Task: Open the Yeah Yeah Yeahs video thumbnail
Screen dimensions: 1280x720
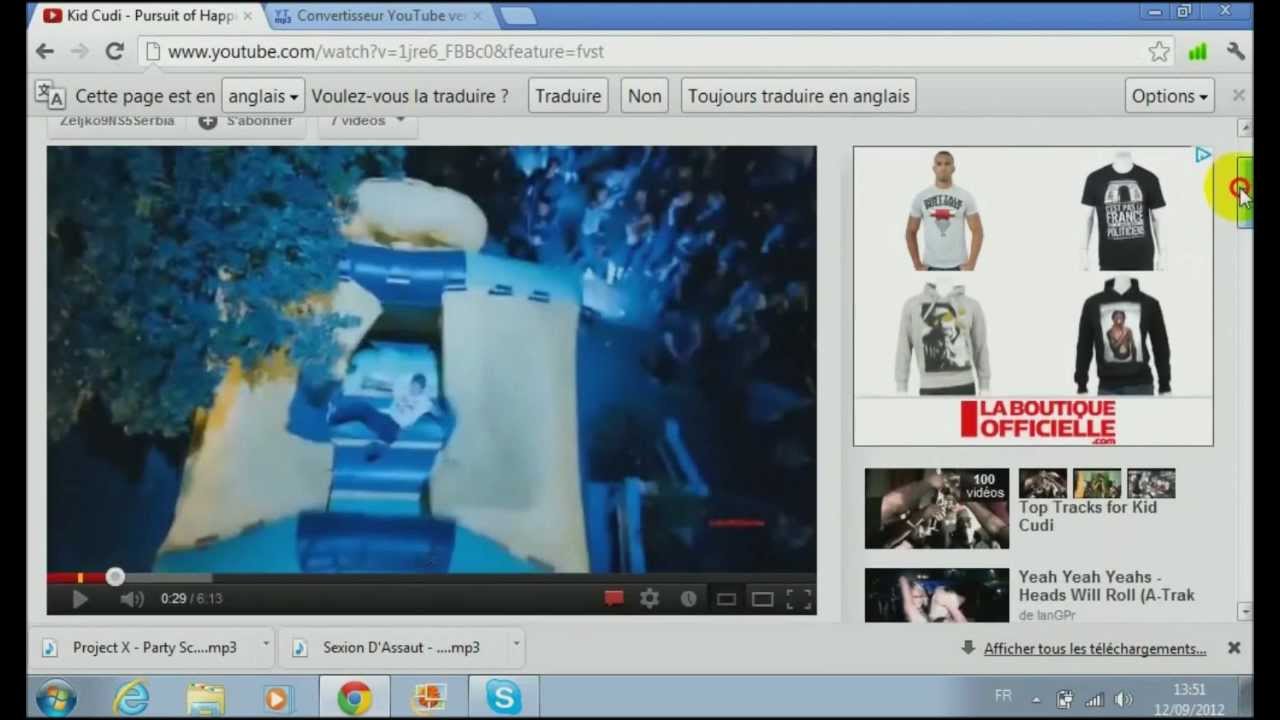Action: 937,595
